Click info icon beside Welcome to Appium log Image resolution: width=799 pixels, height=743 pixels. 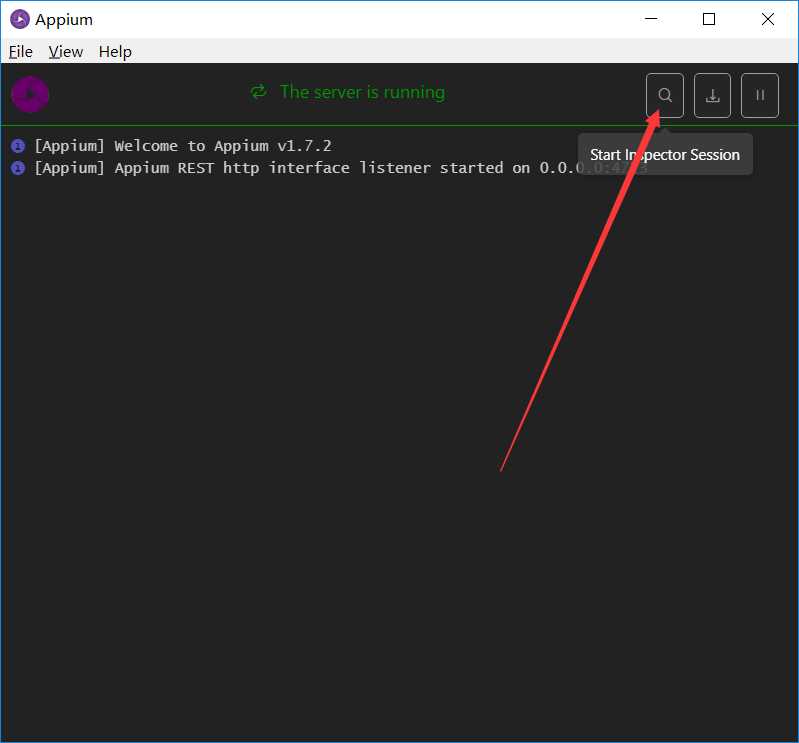click(18, 146)
